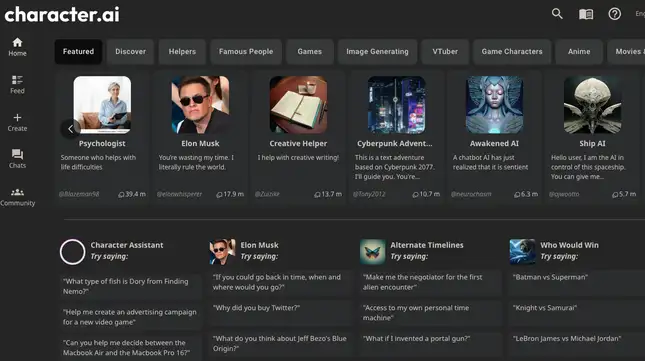The image size is (645, 361).
Task: Open the Community sidebar icon
Action: (x=17, y=197)
